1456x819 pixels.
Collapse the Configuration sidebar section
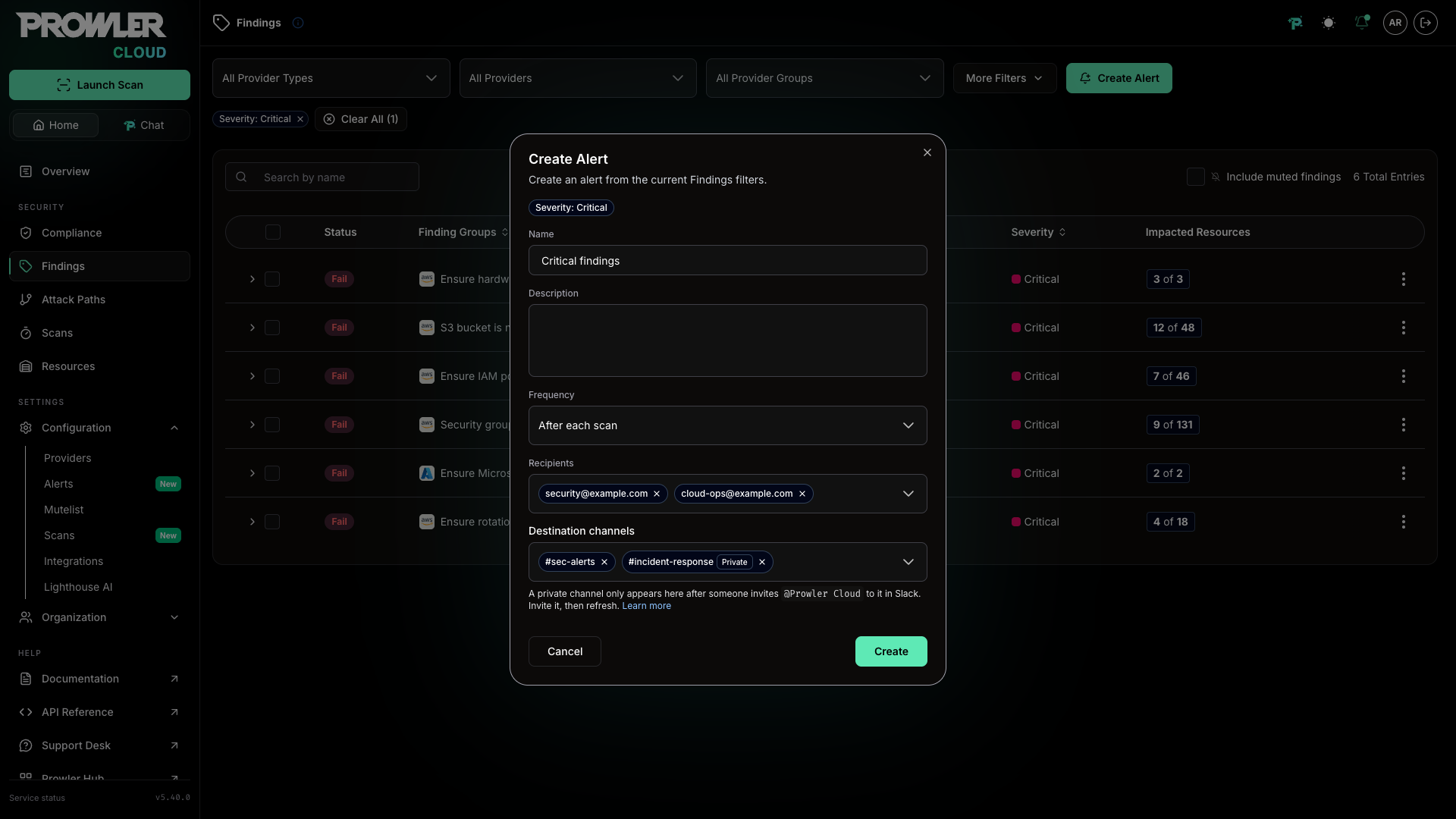click(99, 428)
